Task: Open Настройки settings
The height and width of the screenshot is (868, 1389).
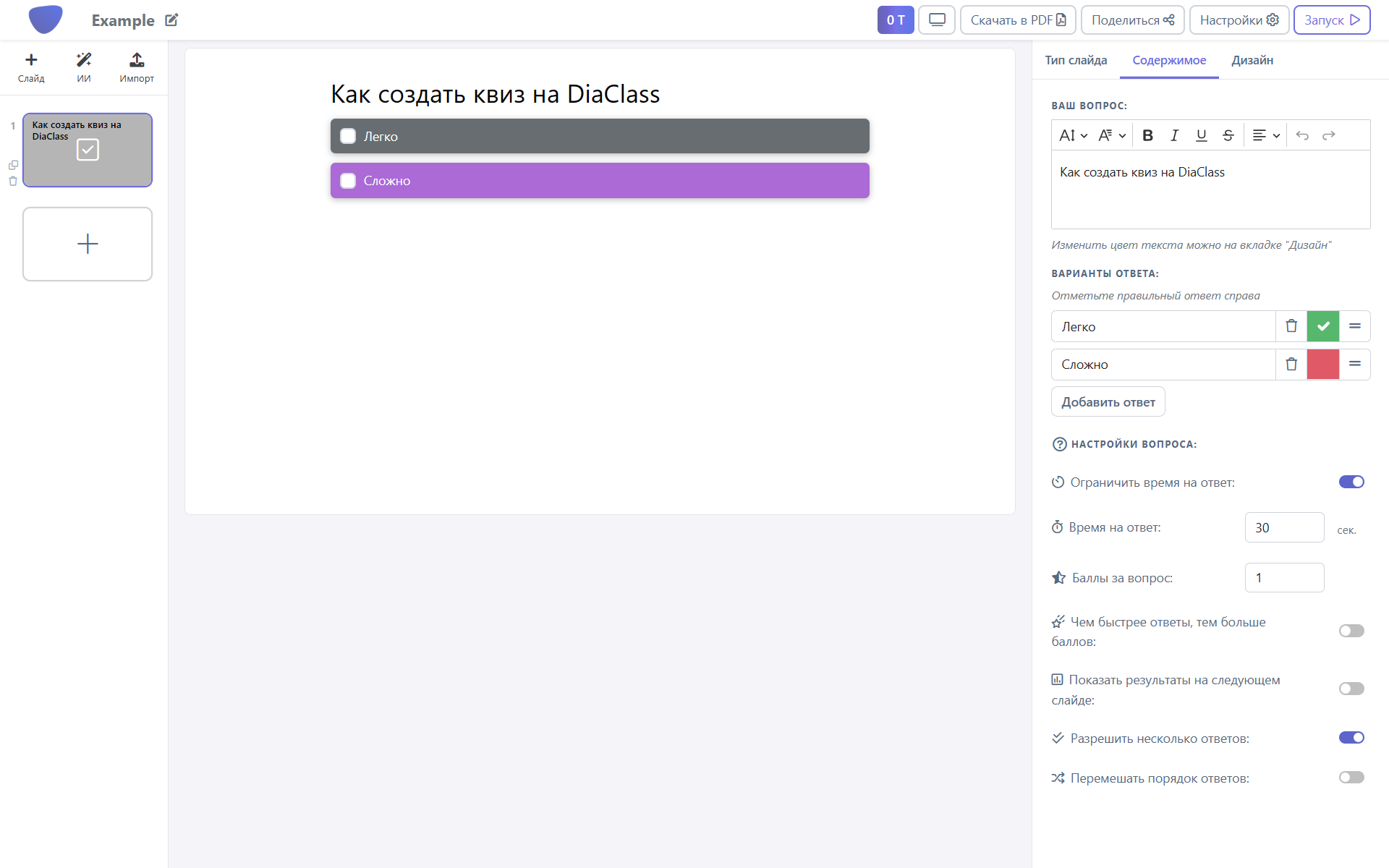Action: click(1239, 20)
